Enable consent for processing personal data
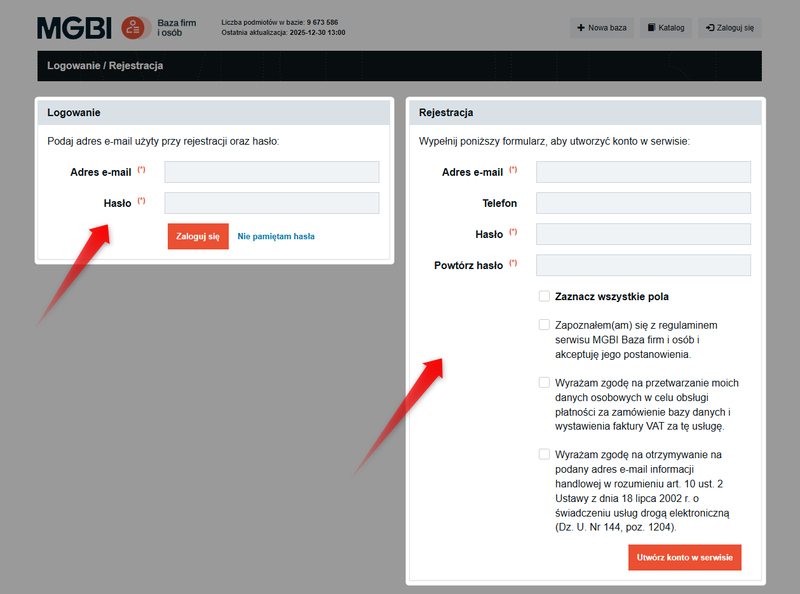This screenshot has width=800, height=594. tap(544, 382)
